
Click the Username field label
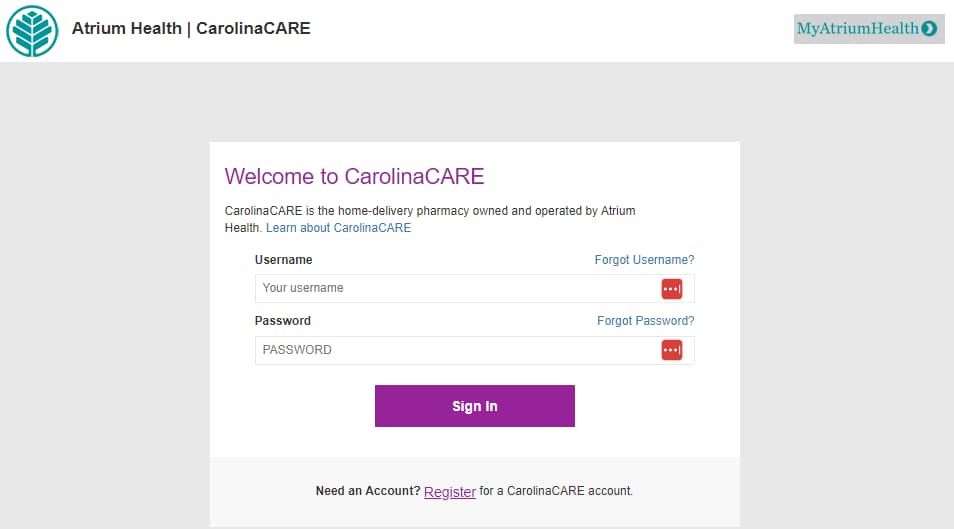pyautogui.click(x=284, y=260)
